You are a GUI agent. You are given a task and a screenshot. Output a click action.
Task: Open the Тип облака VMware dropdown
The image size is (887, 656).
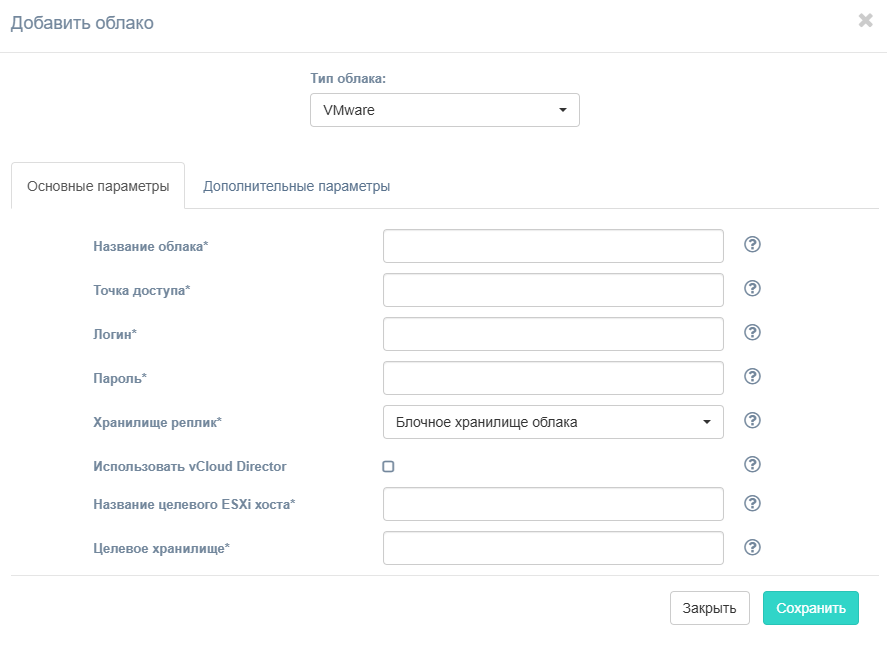(x=445, y=110)
